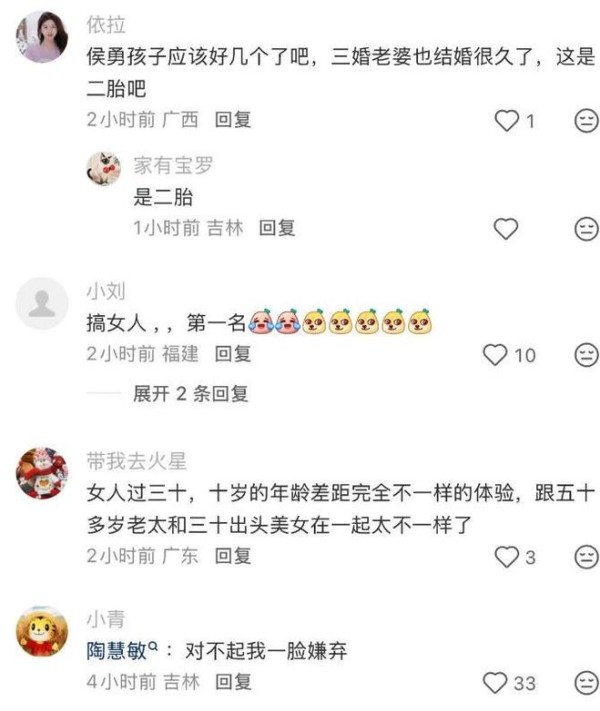Image resolution: width=600 pixels, height=711 pixels.
Task: Dislike 小青's comment via face icon
Action: click(586, 683)
